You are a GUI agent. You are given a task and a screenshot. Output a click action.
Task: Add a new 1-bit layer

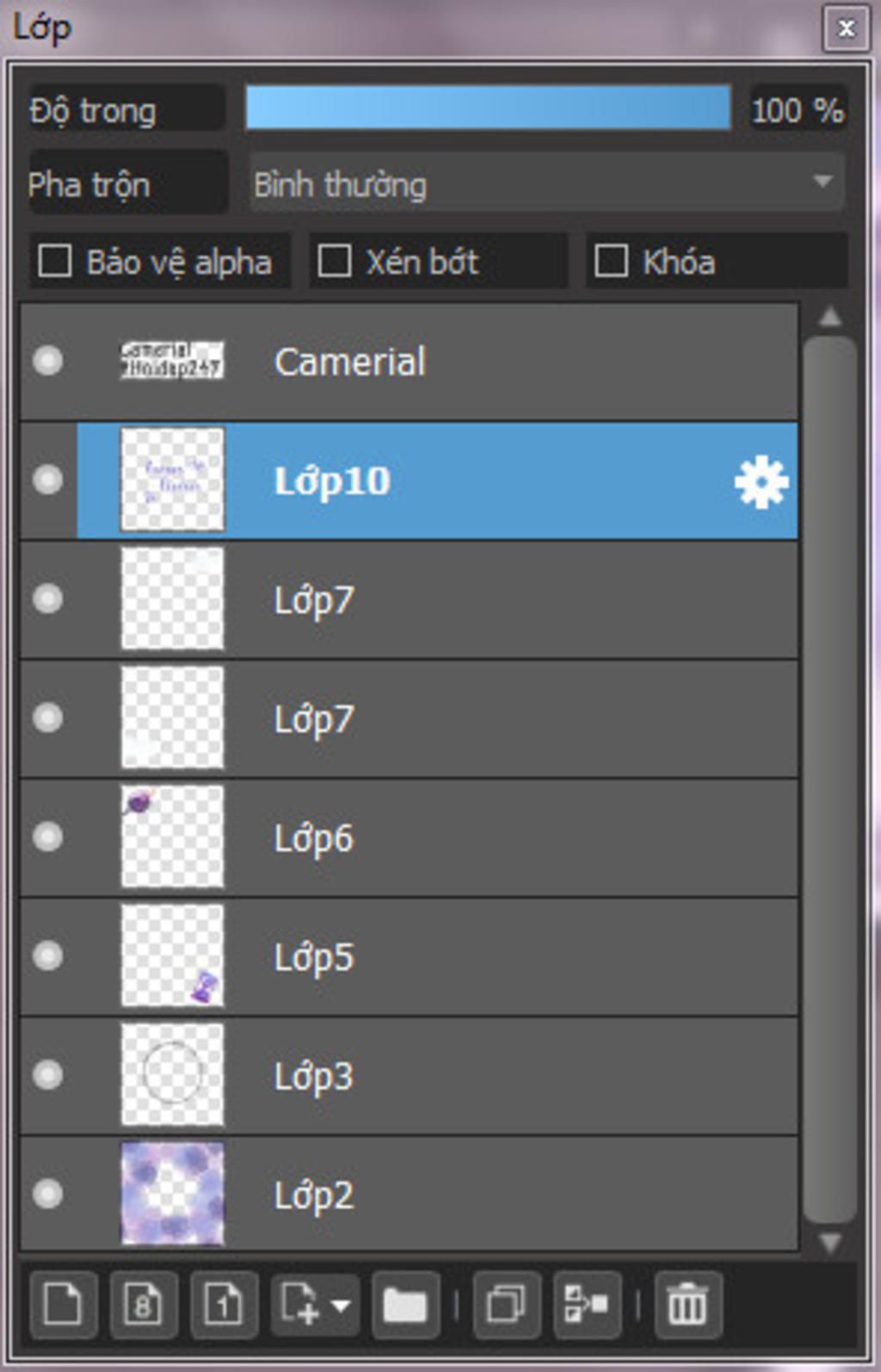[224, 1304]
